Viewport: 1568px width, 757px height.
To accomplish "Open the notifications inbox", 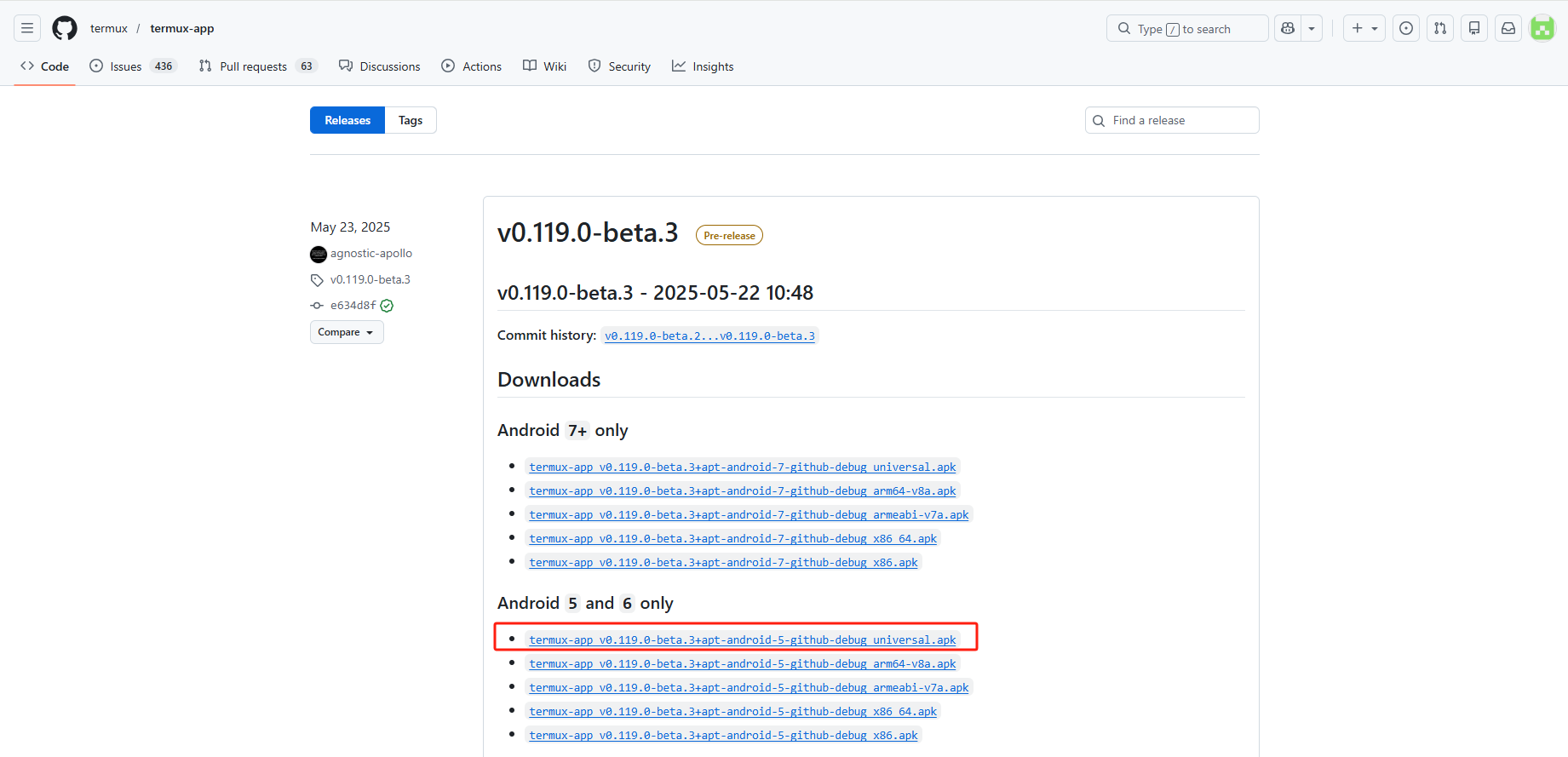I will point(1508,28).
